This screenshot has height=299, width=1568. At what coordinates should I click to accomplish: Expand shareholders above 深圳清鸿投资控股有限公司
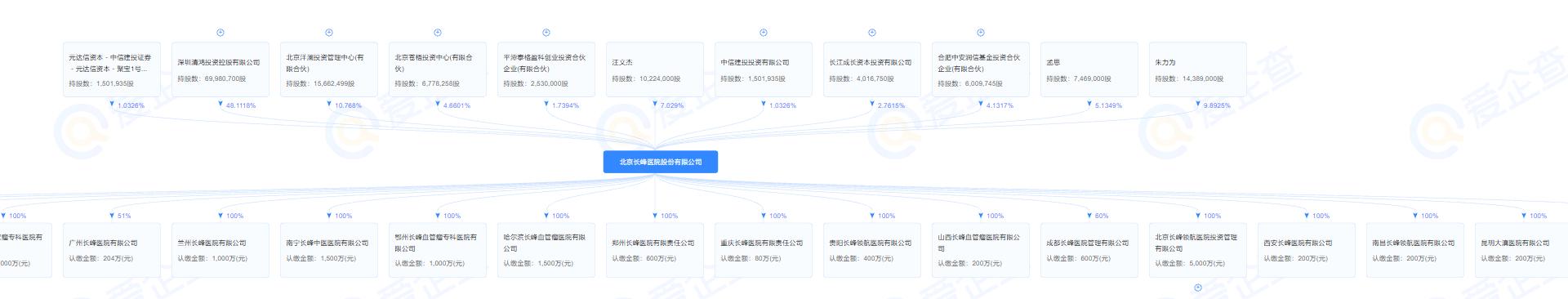pyautogui.click(x=220, y=33)
